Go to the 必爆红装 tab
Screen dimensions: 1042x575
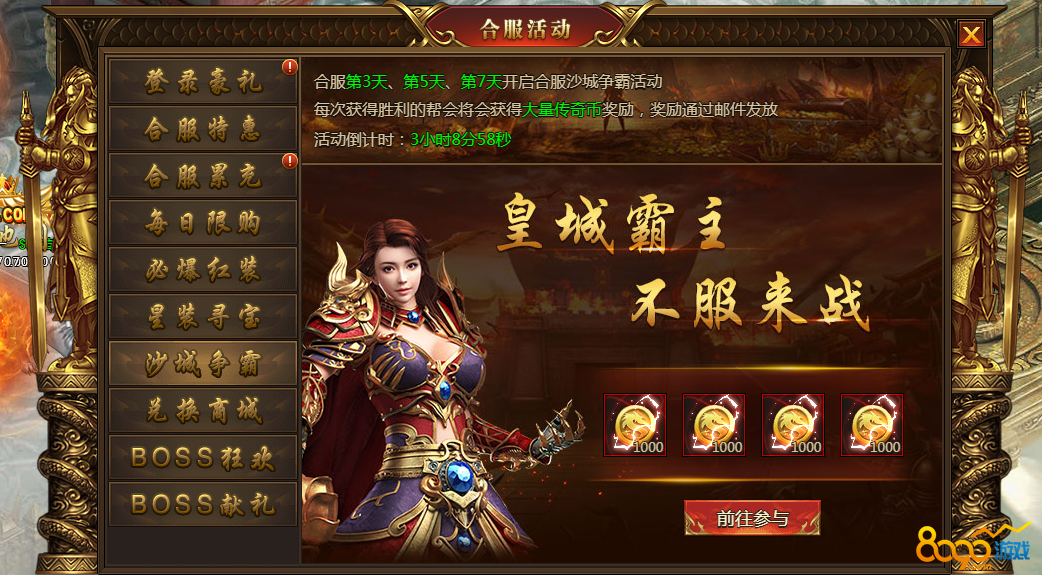tap(203, 270)
